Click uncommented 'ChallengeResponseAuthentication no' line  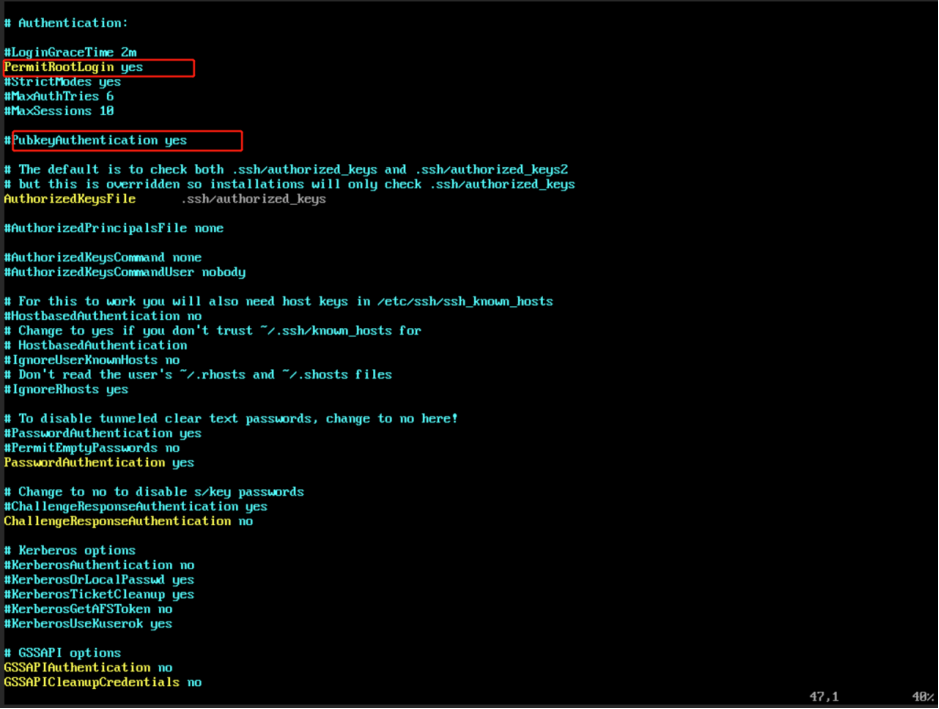point(128,522)
